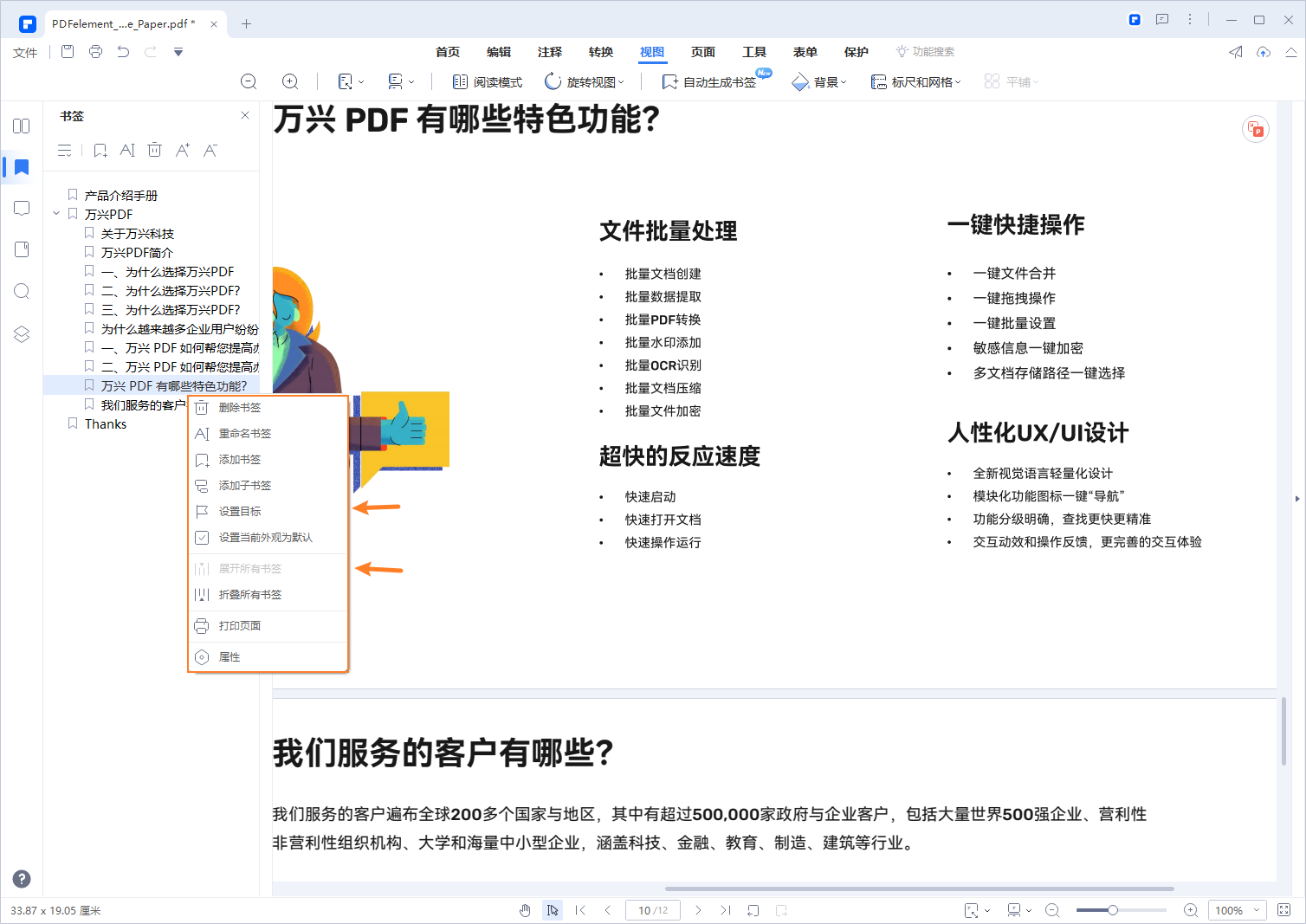Switch to the 转换 ribbon tab

(x=600, y=52)
